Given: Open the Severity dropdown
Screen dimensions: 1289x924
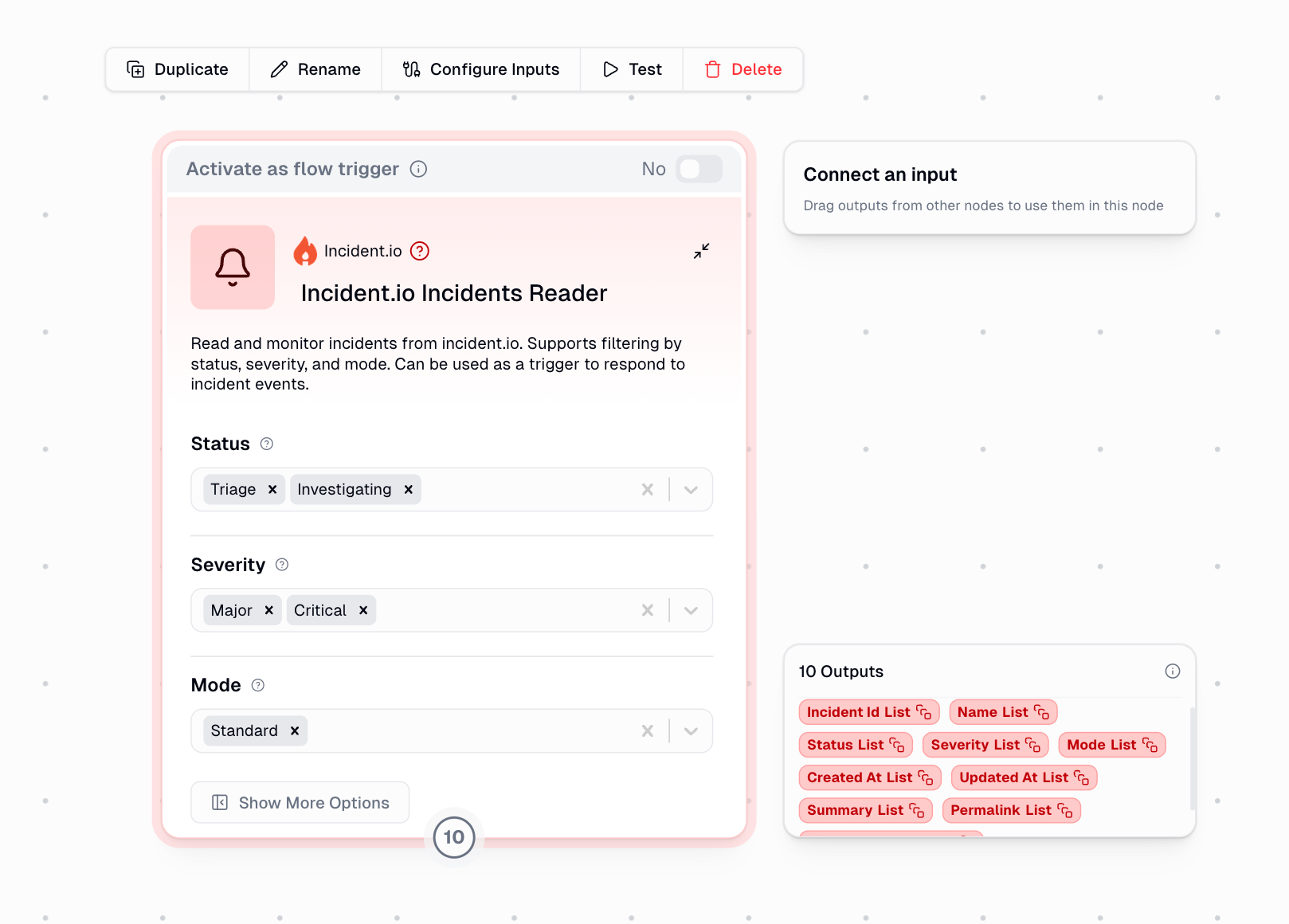Looking at the screenshot, I should (x=690, y=609).
